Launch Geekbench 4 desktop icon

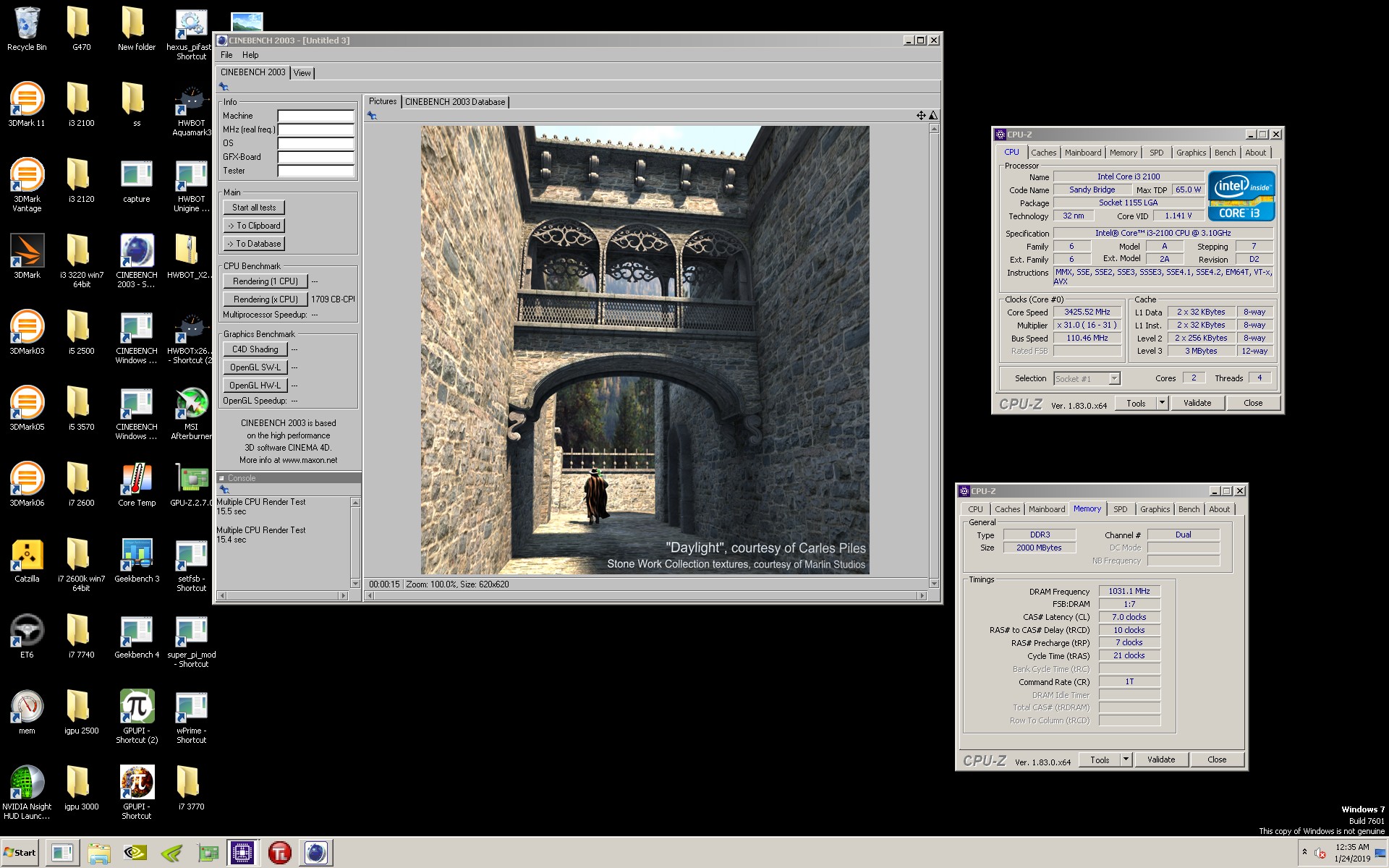click(137, 637)
